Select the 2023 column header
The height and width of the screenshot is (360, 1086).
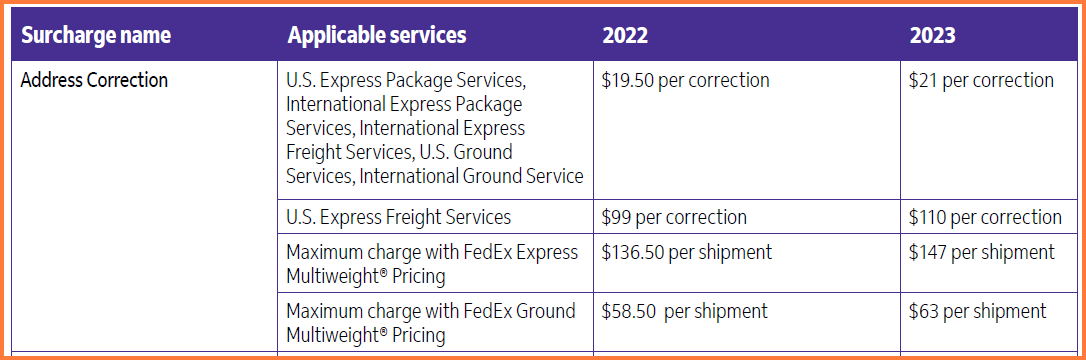[932, 36]
